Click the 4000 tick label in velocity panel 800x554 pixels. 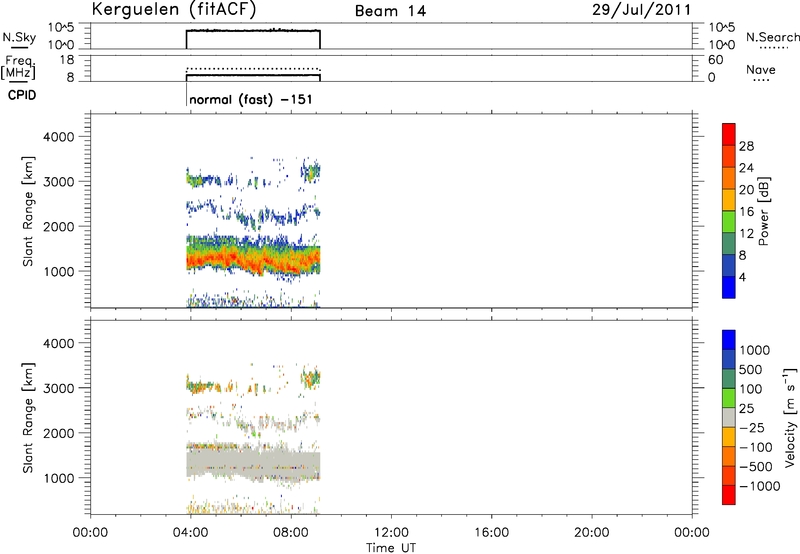click(x=59, y=343)
